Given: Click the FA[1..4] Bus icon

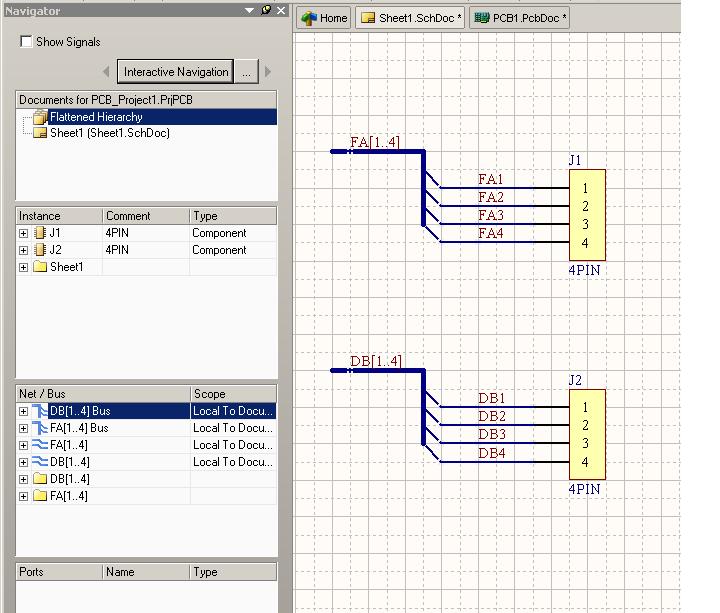Looking at the screenshot, I should point(40,428).
